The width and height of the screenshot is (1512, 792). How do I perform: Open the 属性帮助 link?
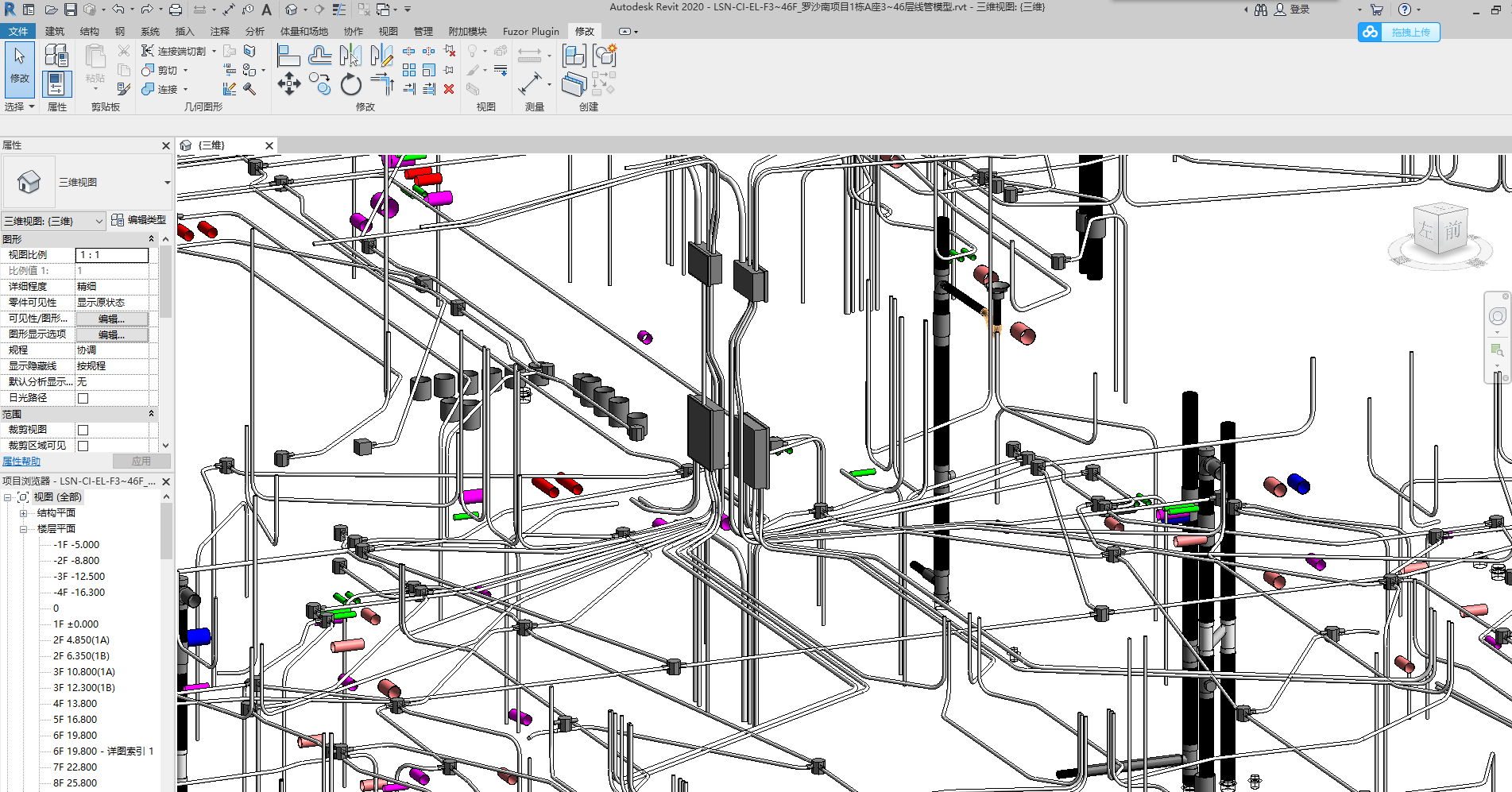21,462
